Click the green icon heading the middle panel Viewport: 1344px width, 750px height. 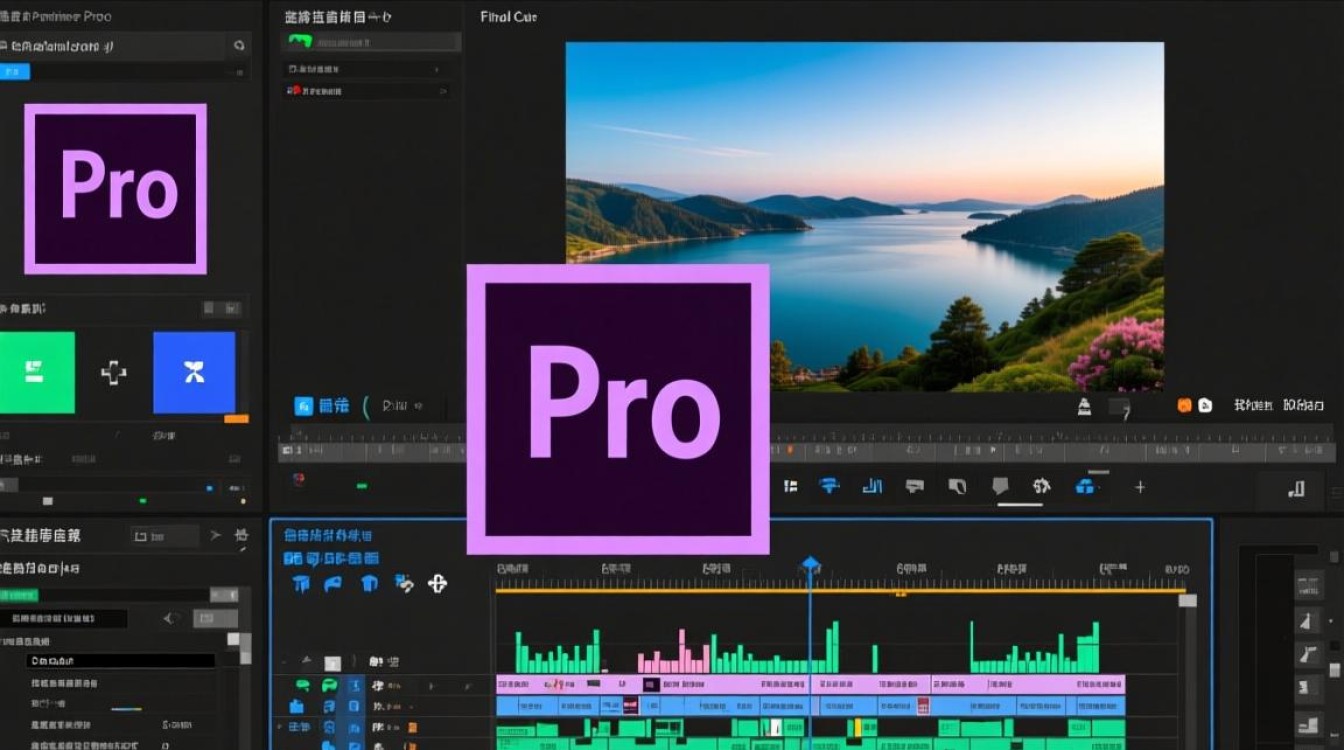click(x=299, y=42)
